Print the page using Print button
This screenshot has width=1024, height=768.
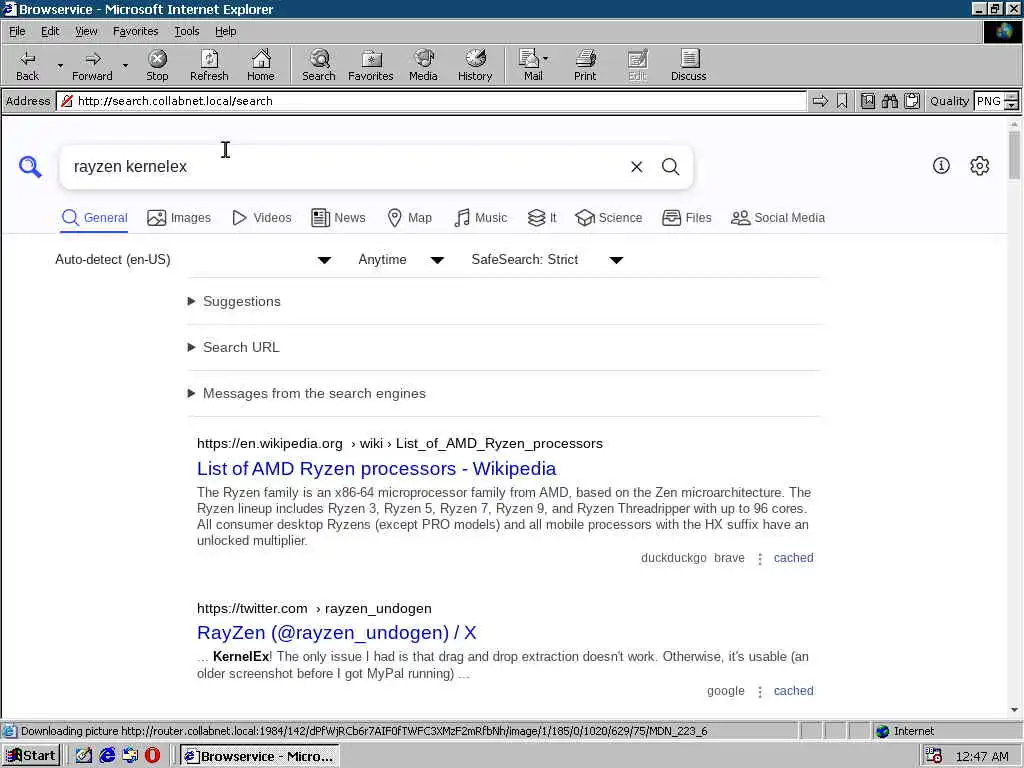click(x=585, y=65)
